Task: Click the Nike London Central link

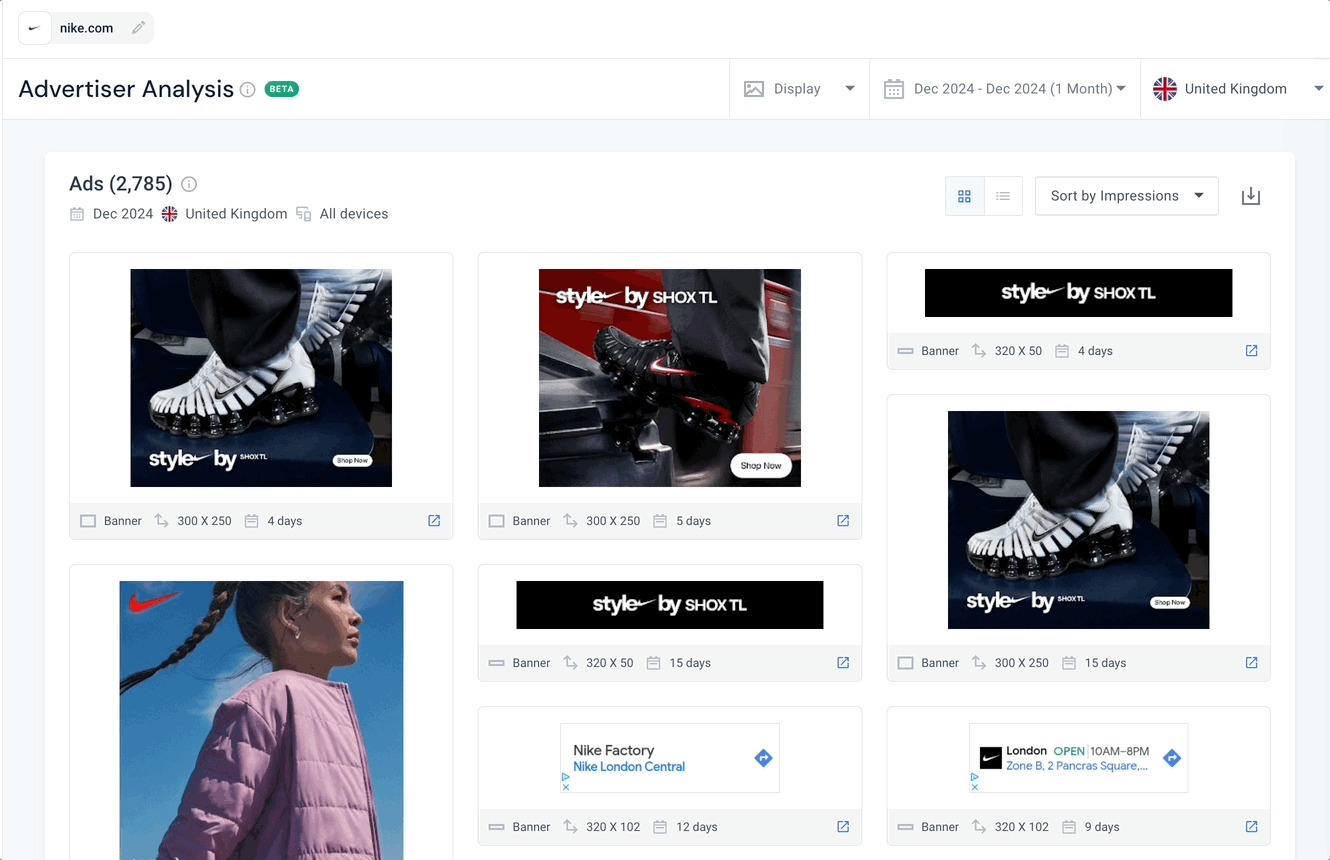Action: (629, 767)
